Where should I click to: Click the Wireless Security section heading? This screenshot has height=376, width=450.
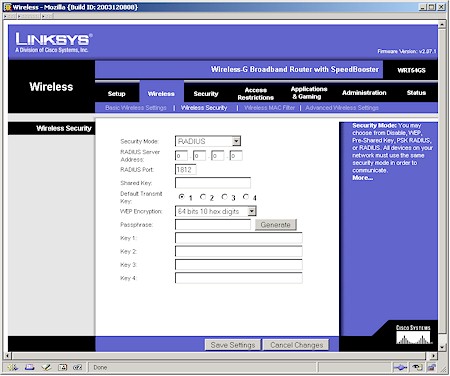[x=64, y=128]
